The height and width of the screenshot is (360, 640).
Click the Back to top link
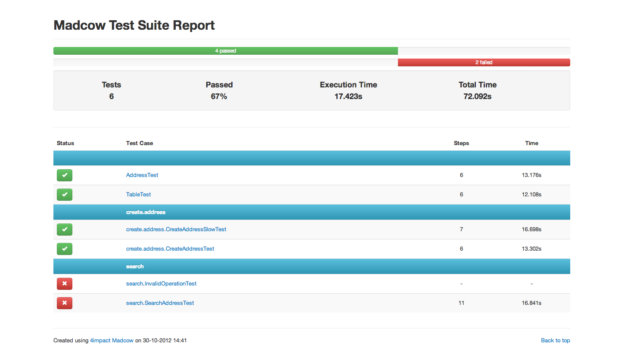pos(555,340)
